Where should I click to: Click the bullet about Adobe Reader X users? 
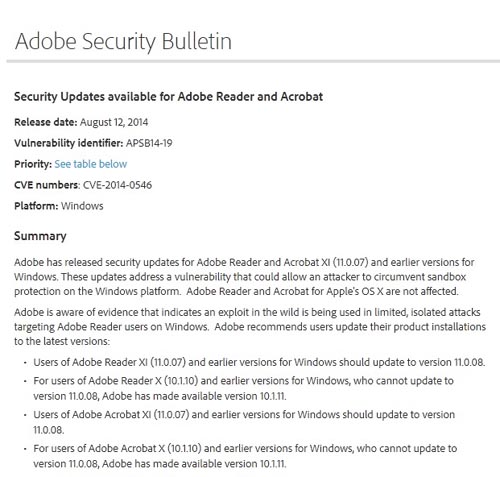click(x=243, y=388)
